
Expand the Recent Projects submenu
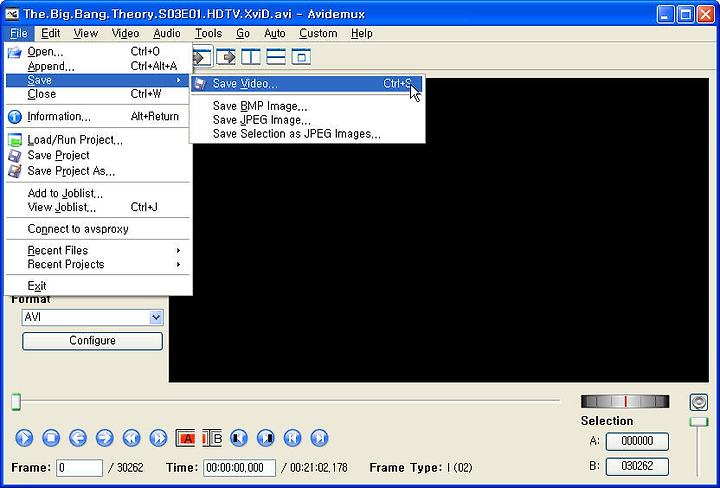[x=97, y=264]
